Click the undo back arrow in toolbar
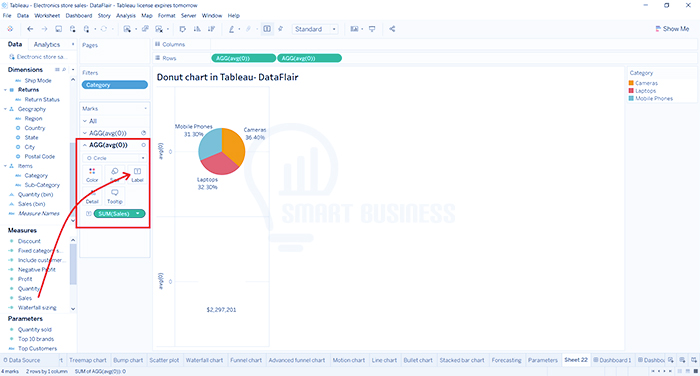Image resolution: width=700 pixels, height=376 pixels. click(x=30, y=29)
